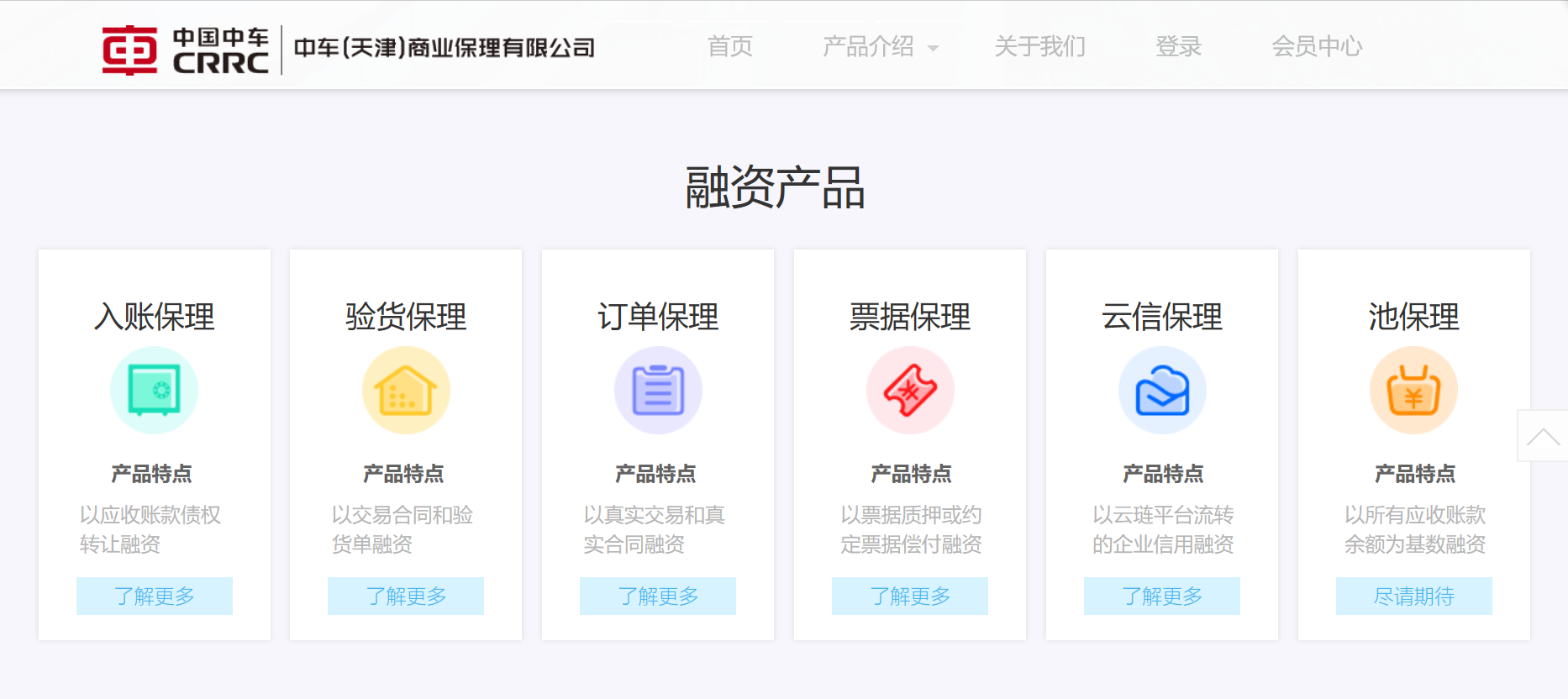The height and width of the screenshot is (699, 1568).
Task: Click the text 以真实交易和真实合同融资
Action: coord(655,529)
